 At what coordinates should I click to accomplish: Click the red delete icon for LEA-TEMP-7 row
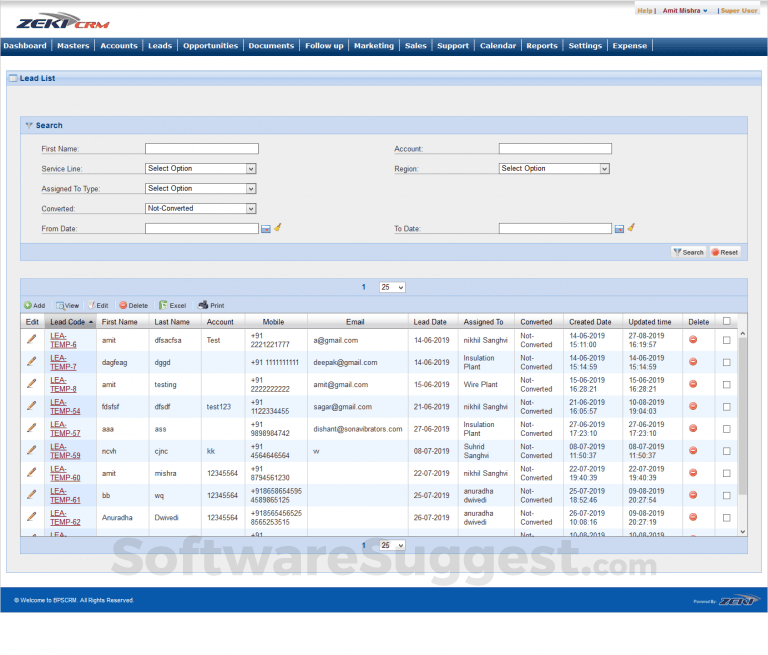[x=693, y=362]
